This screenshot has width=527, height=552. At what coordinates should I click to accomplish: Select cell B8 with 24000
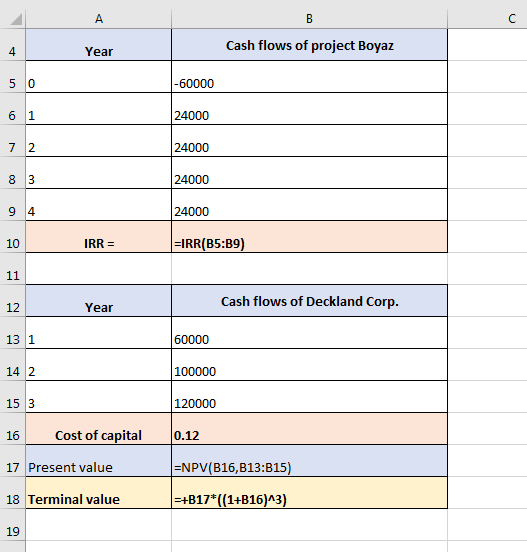click(x=309, y=173)
